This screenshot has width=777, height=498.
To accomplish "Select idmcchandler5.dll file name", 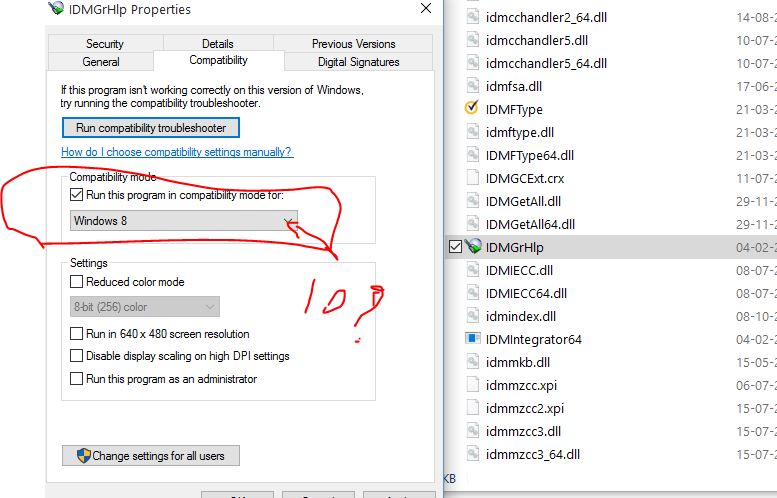I will [537, 40].
